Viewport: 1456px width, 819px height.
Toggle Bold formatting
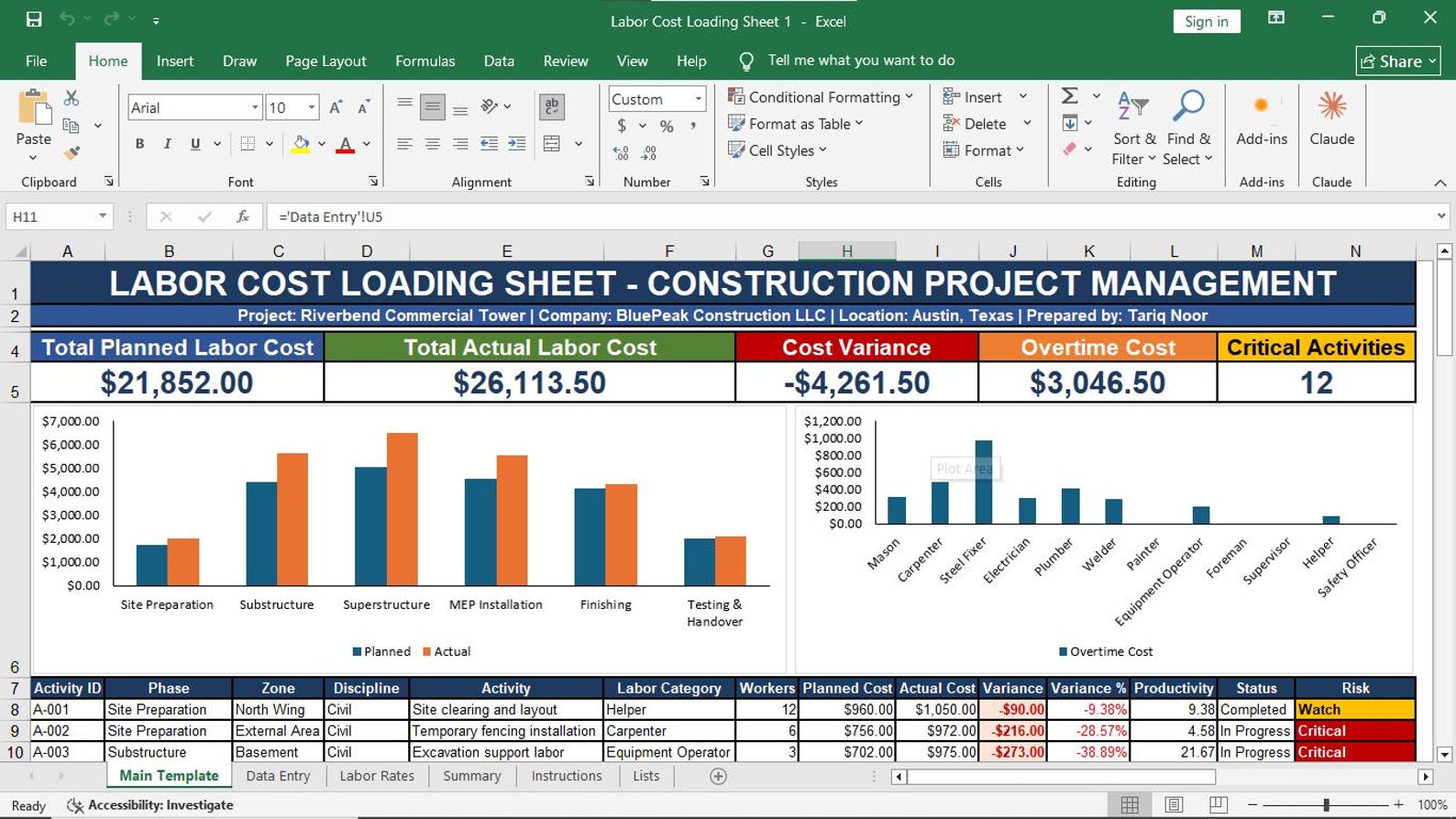coord(139,144)
